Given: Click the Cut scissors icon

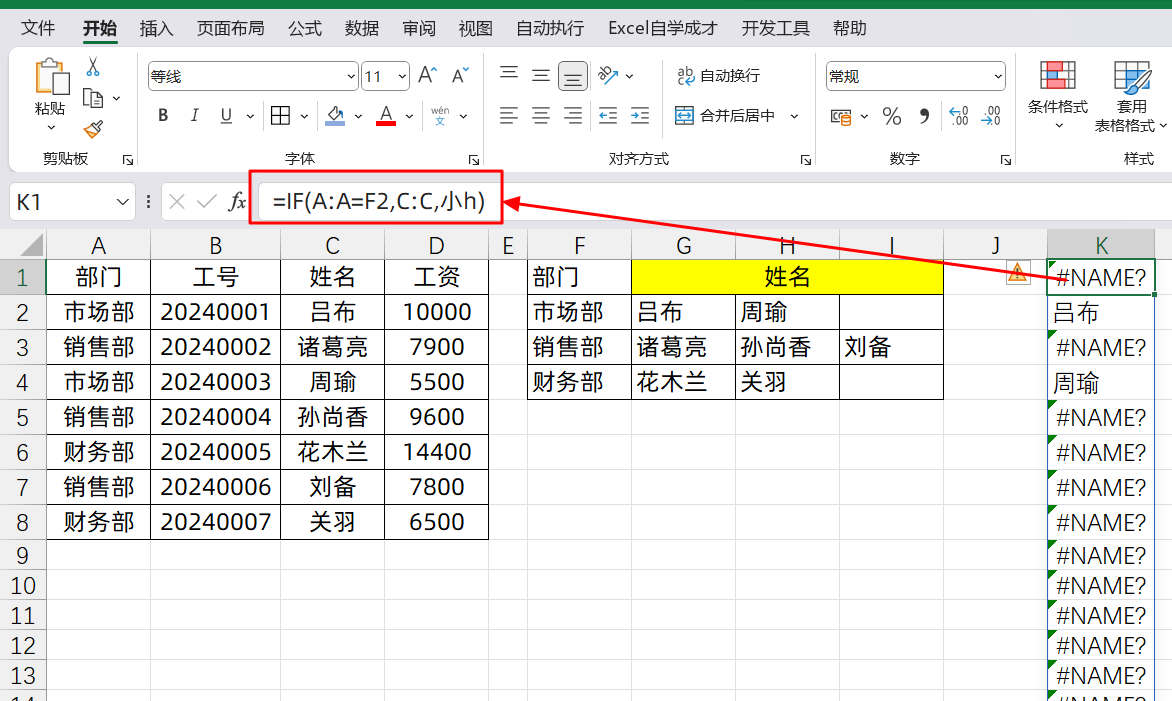Looking at the screenshot, I should [x=93, y=67].
